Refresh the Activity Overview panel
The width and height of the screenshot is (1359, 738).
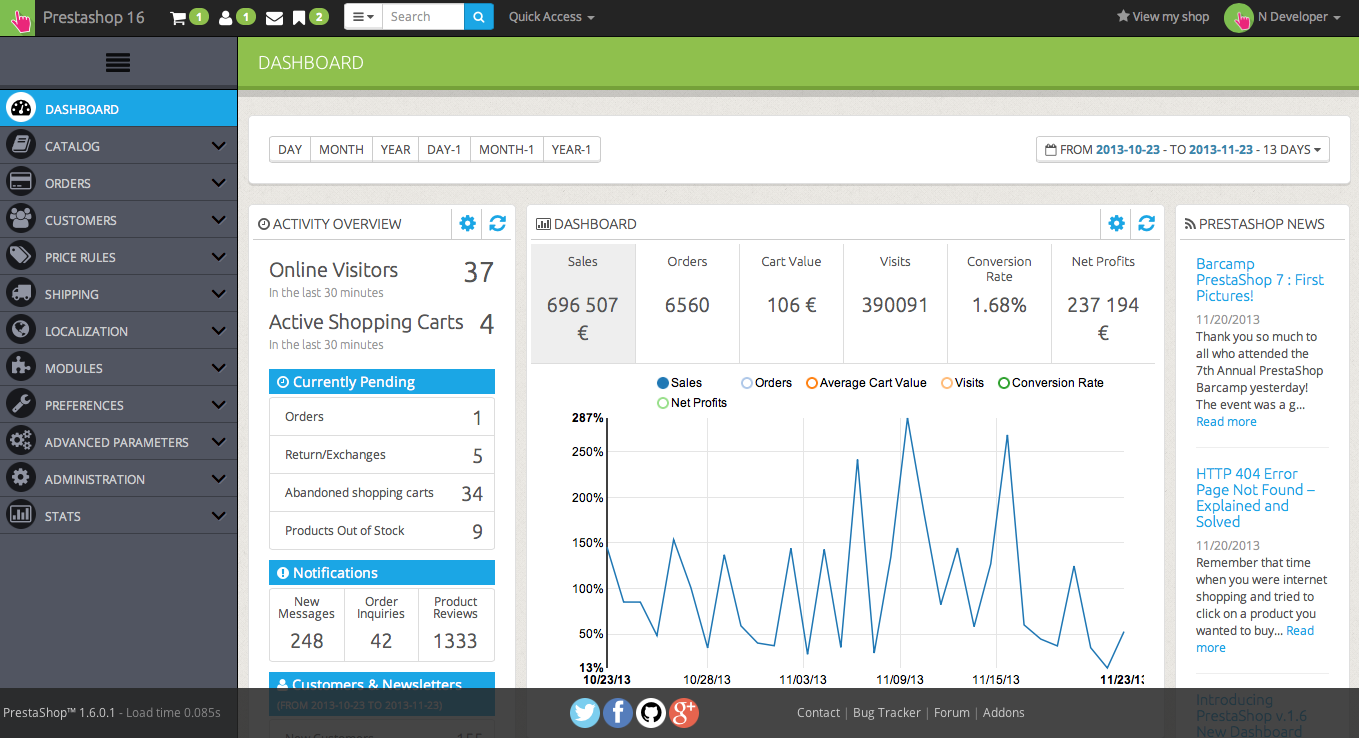(x=497, y=224)
